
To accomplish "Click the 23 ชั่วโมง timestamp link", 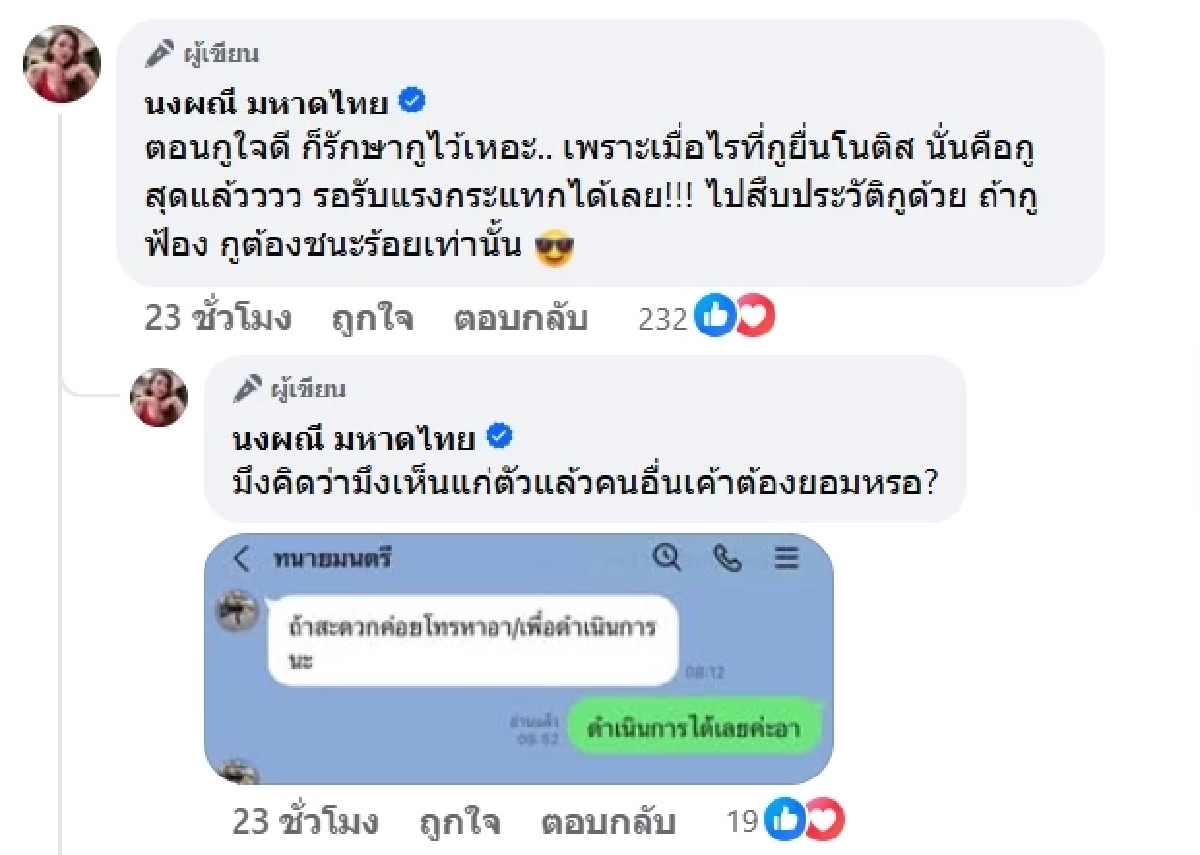I will (x=215, y=318).
